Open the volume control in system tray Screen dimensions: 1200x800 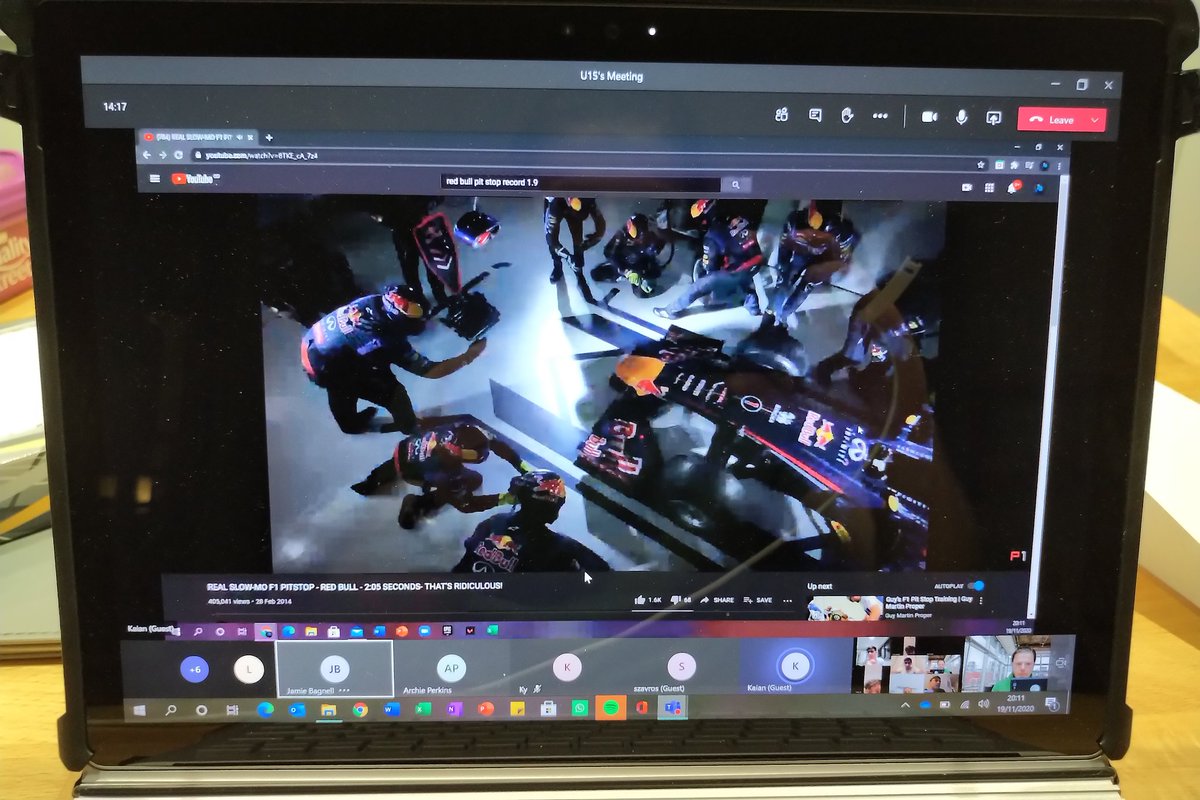coord(983,704)
